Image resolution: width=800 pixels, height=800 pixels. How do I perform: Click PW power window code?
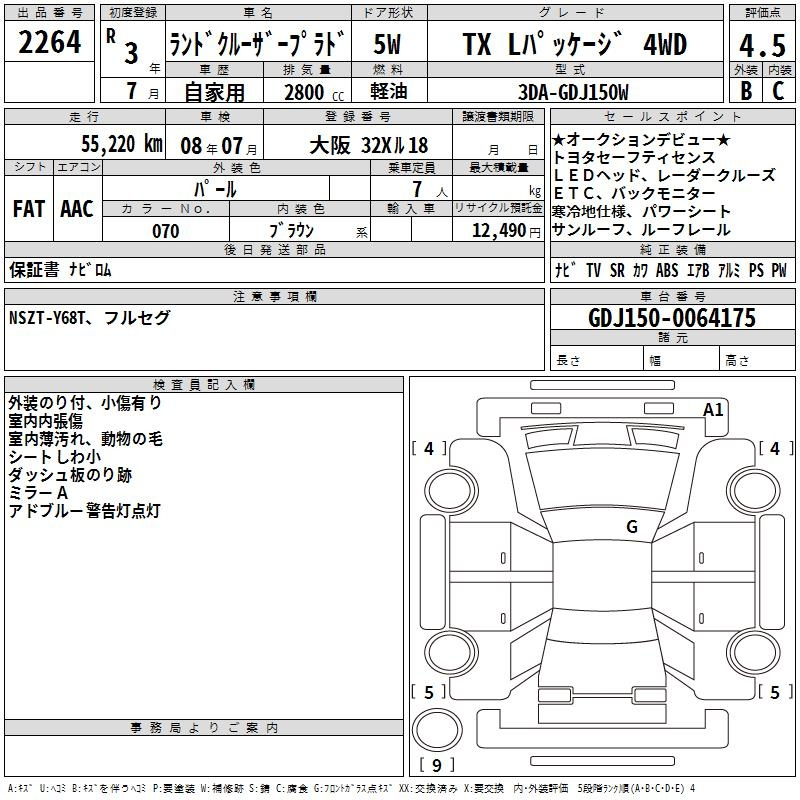779,270
